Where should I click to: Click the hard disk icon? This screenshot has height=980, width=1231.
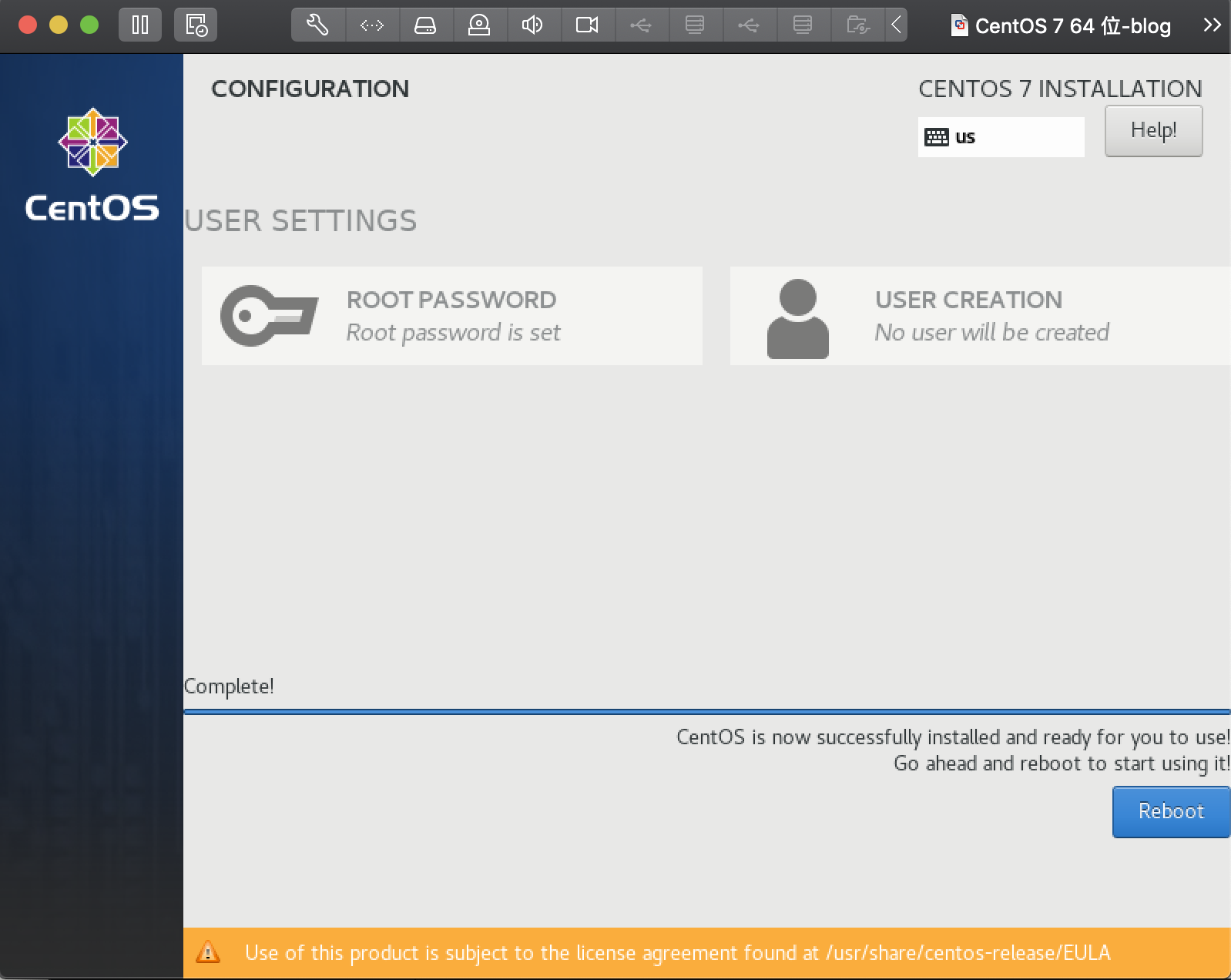click(425, 25)
